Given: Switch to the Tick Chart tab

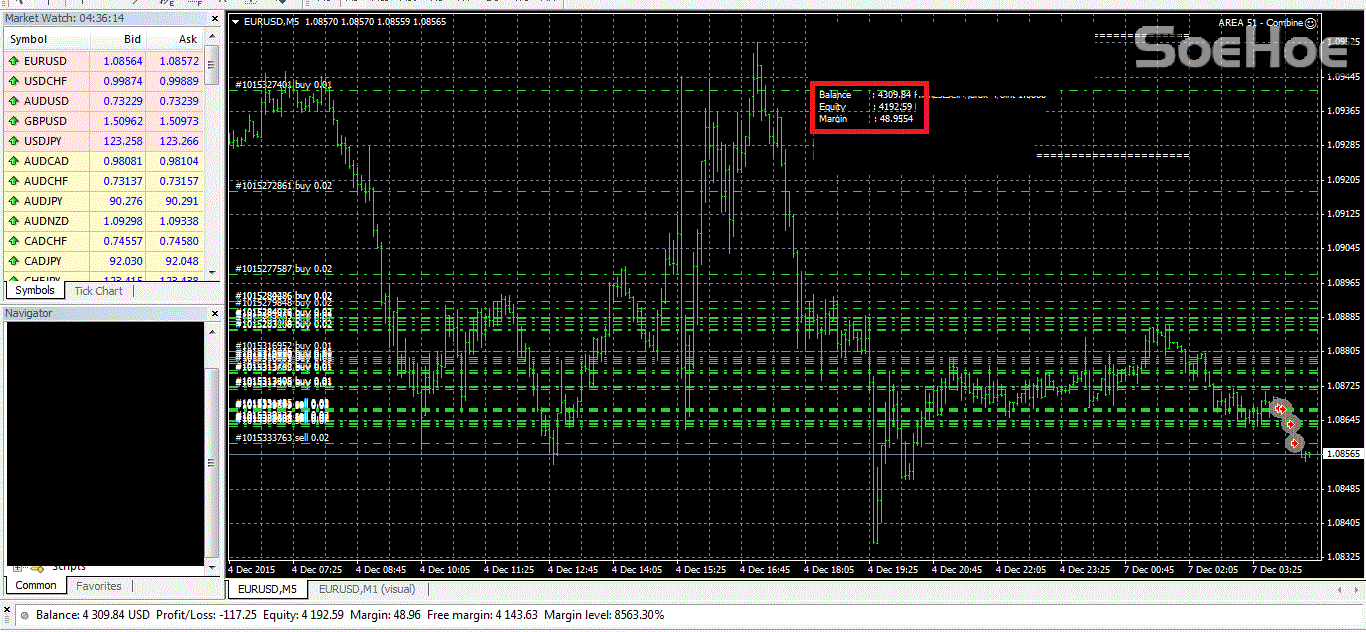Looking at the screenshot, I should (x=98, y=291).
